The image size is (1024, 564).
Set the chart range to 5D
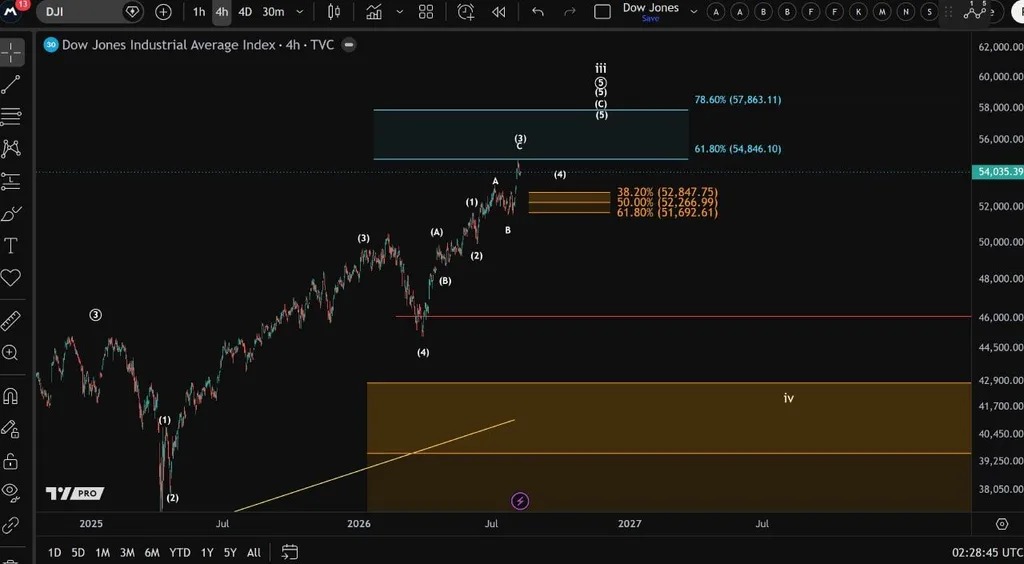coord(78,553)
